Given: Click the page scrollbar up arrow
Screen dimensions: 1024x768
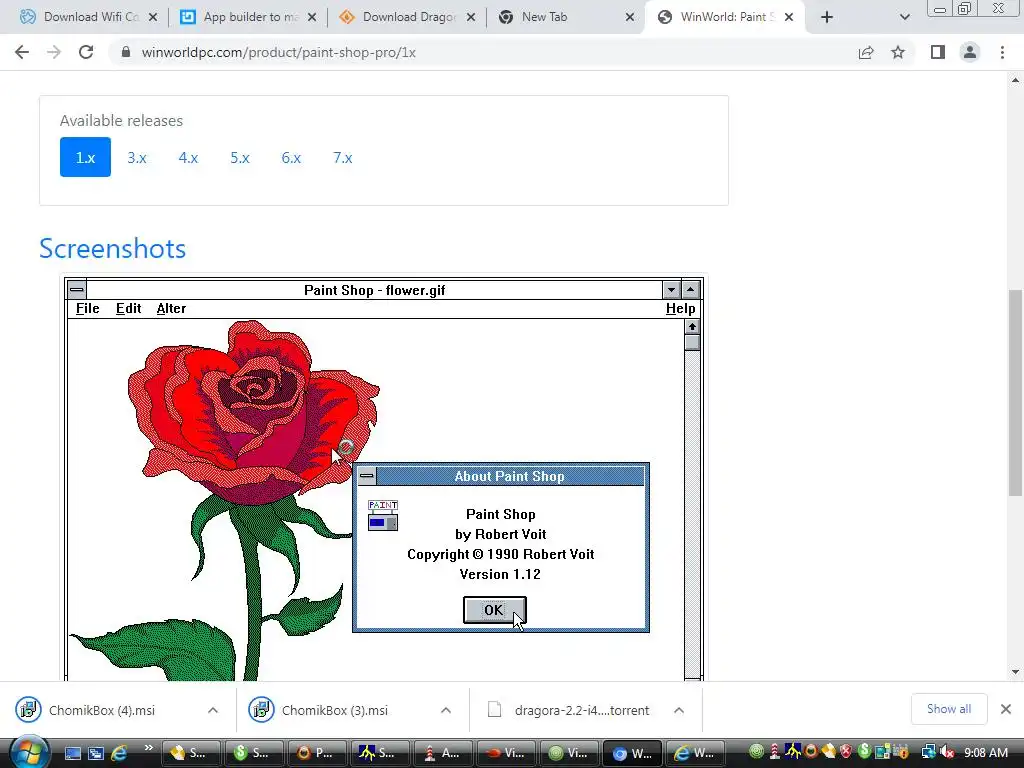Looking at the screenshot, I should click(1015, 80).
